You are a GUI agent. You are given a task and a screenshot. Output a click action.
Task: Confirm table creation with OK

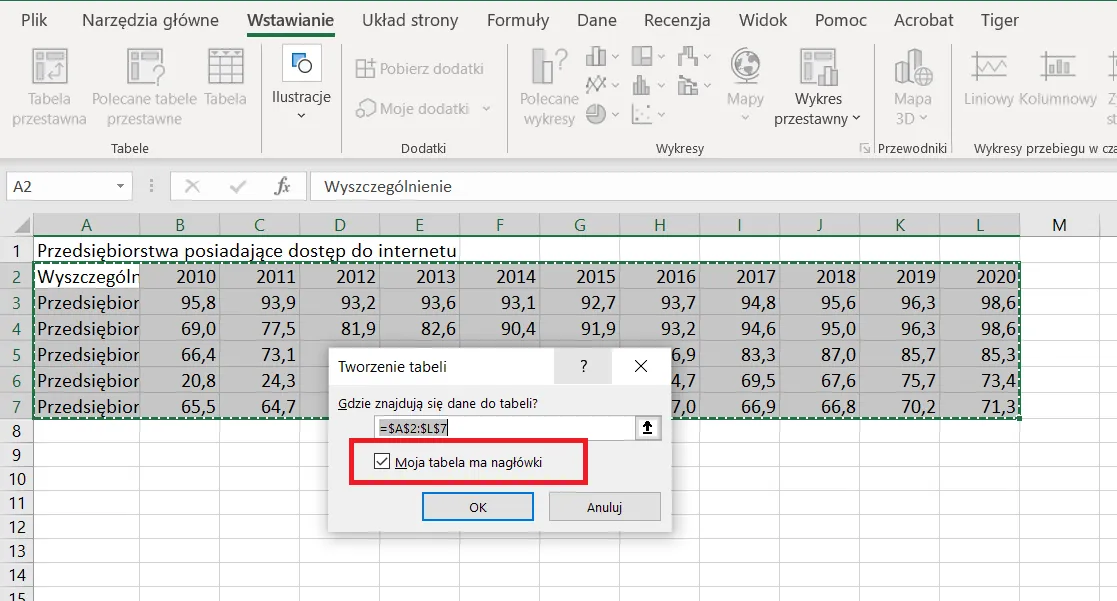tap(478, 507)
